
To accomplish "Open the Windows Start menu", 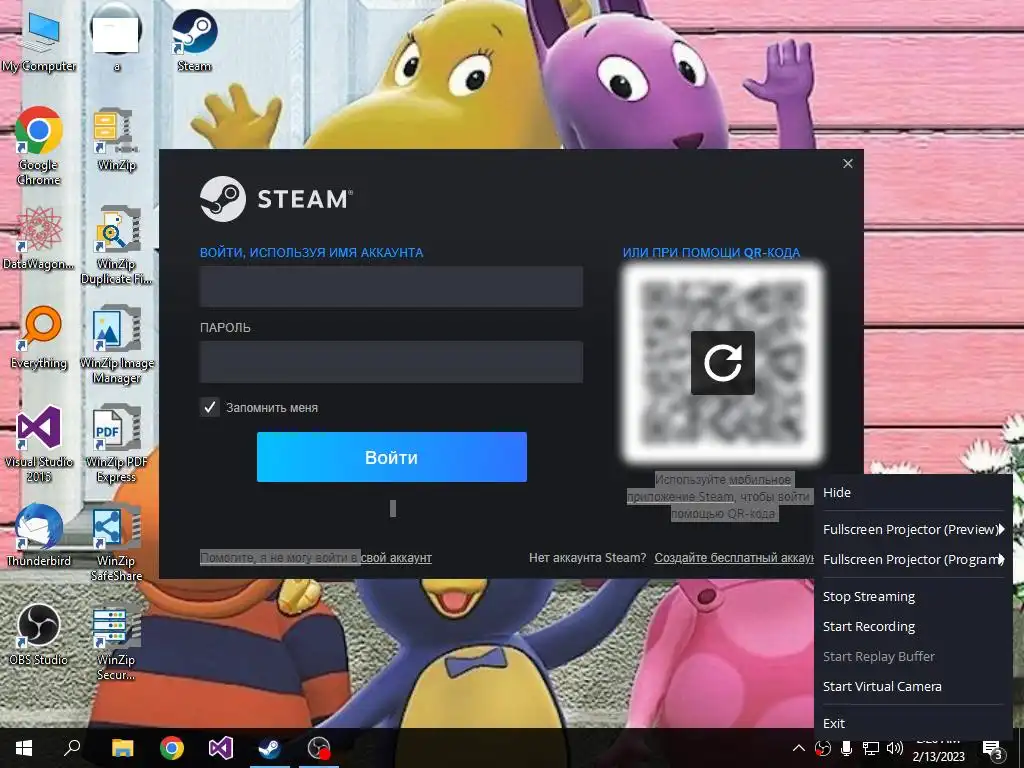I will 24,748.
